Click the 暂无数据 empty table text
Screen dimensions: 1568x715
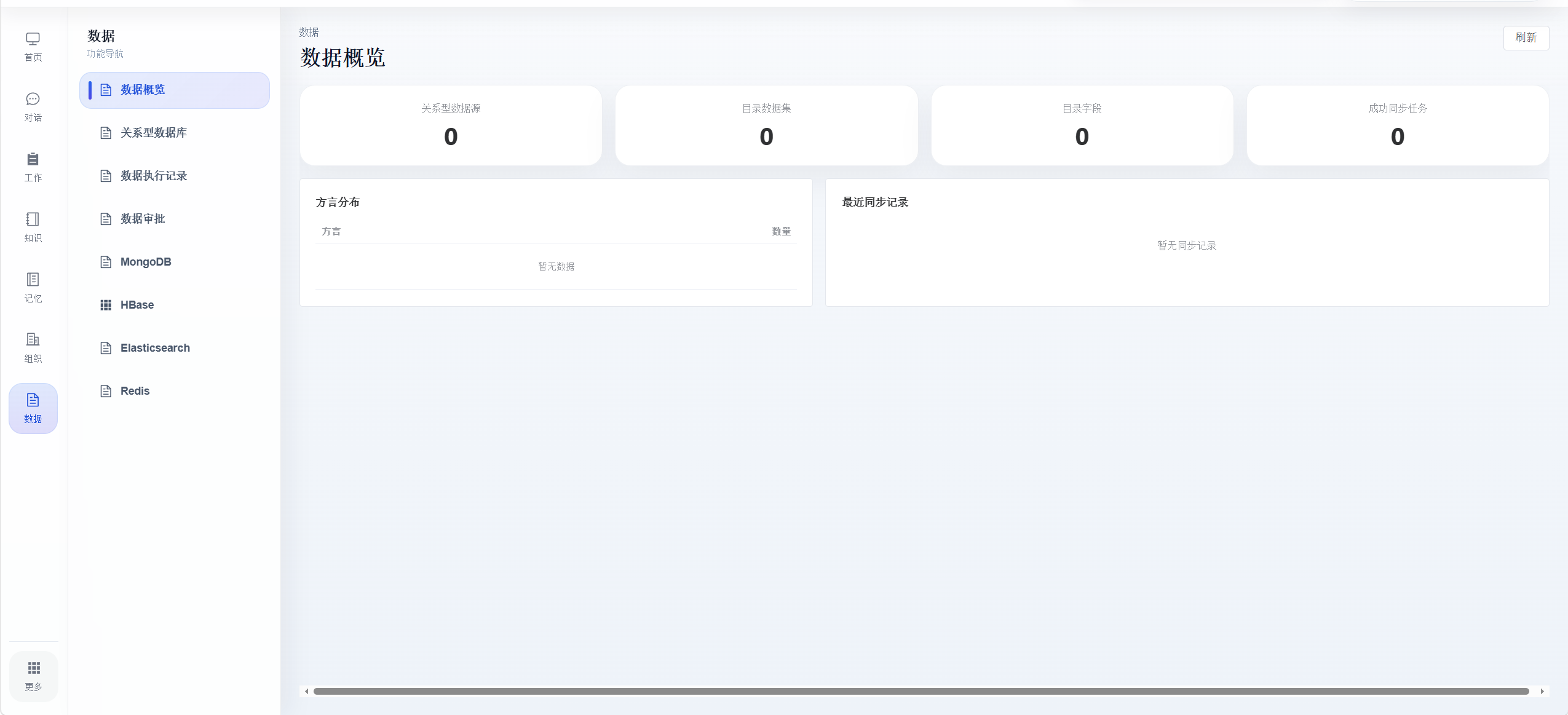[x=556, y=266]
